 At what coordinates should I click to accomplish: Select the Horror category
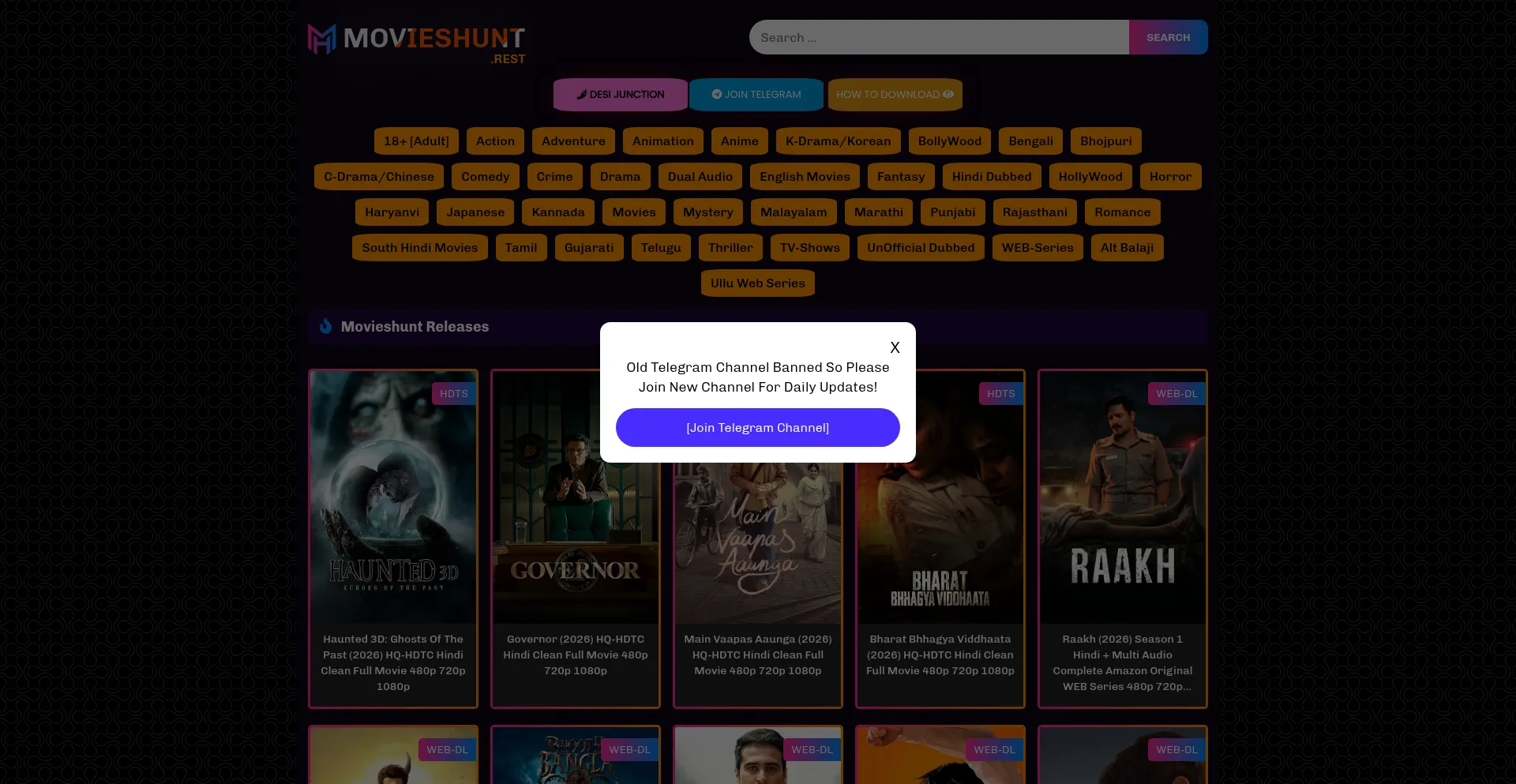(x=1171, y=177)
